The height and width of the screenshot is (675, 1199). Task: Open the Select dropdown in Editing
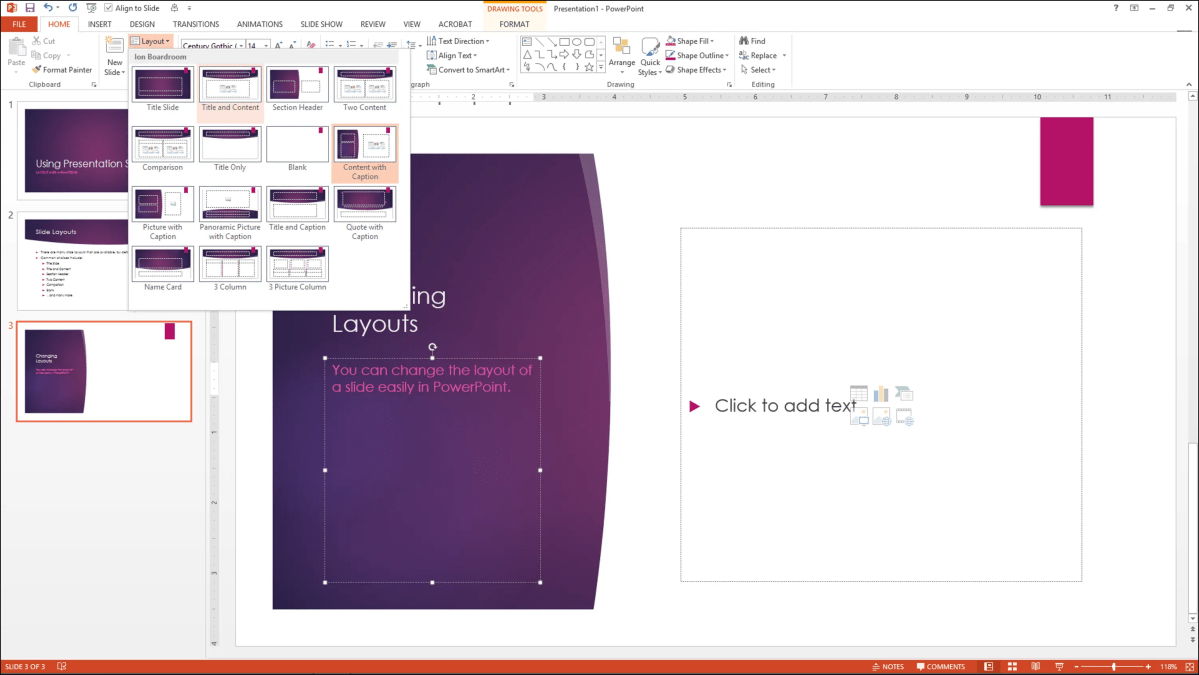(758, 70)
